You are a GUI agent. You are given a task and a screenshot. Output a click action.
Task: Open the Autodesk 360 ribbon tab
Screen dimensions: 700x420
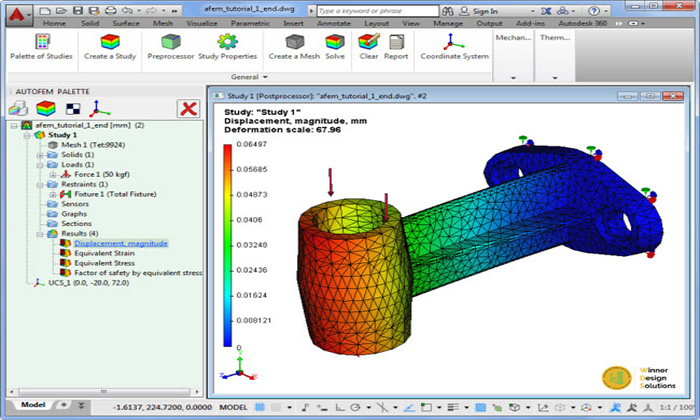[583, 23]
